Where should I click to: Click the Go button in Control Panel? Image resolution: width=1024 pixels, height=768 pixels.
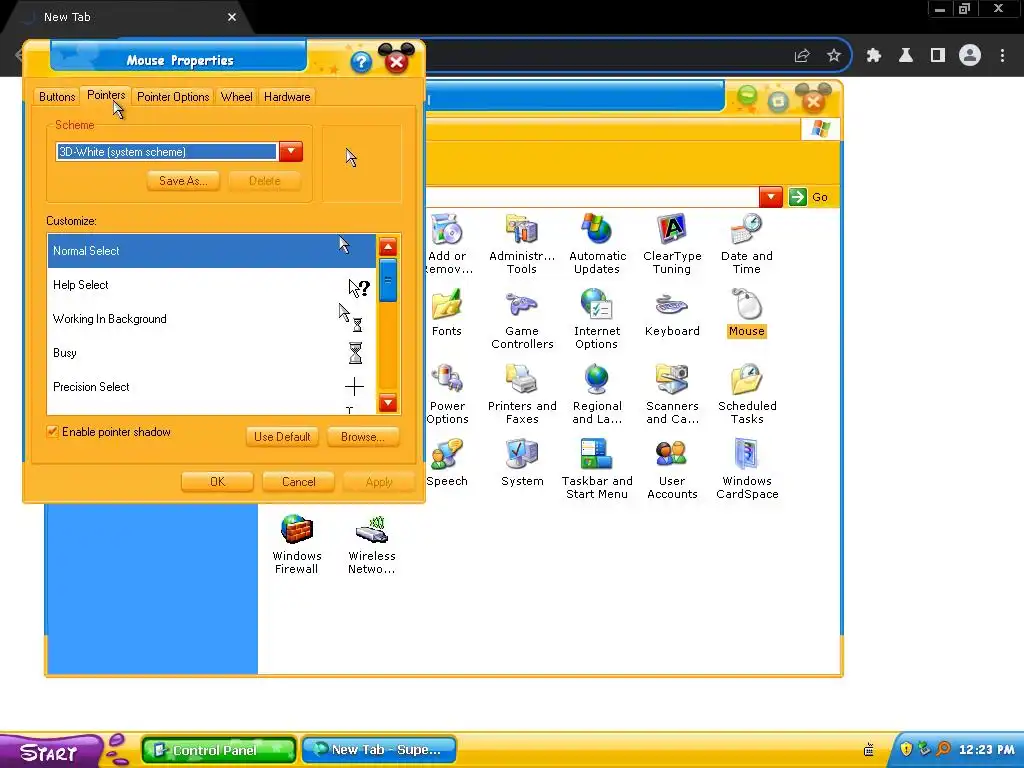click(x=809, y=197)
